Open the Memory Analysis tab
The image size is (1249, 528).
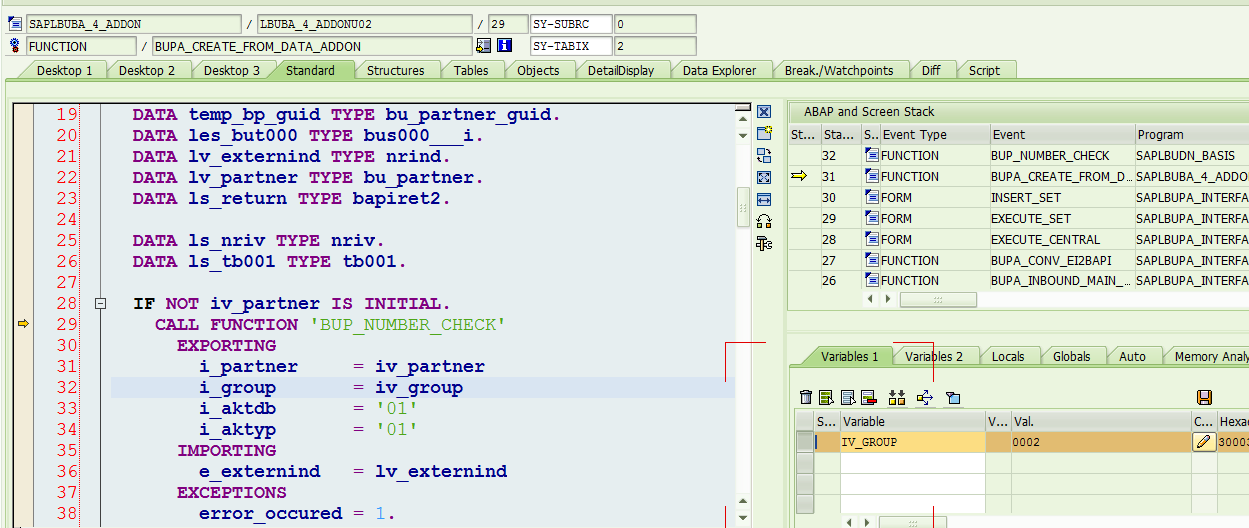click(x=1208, y=356)
